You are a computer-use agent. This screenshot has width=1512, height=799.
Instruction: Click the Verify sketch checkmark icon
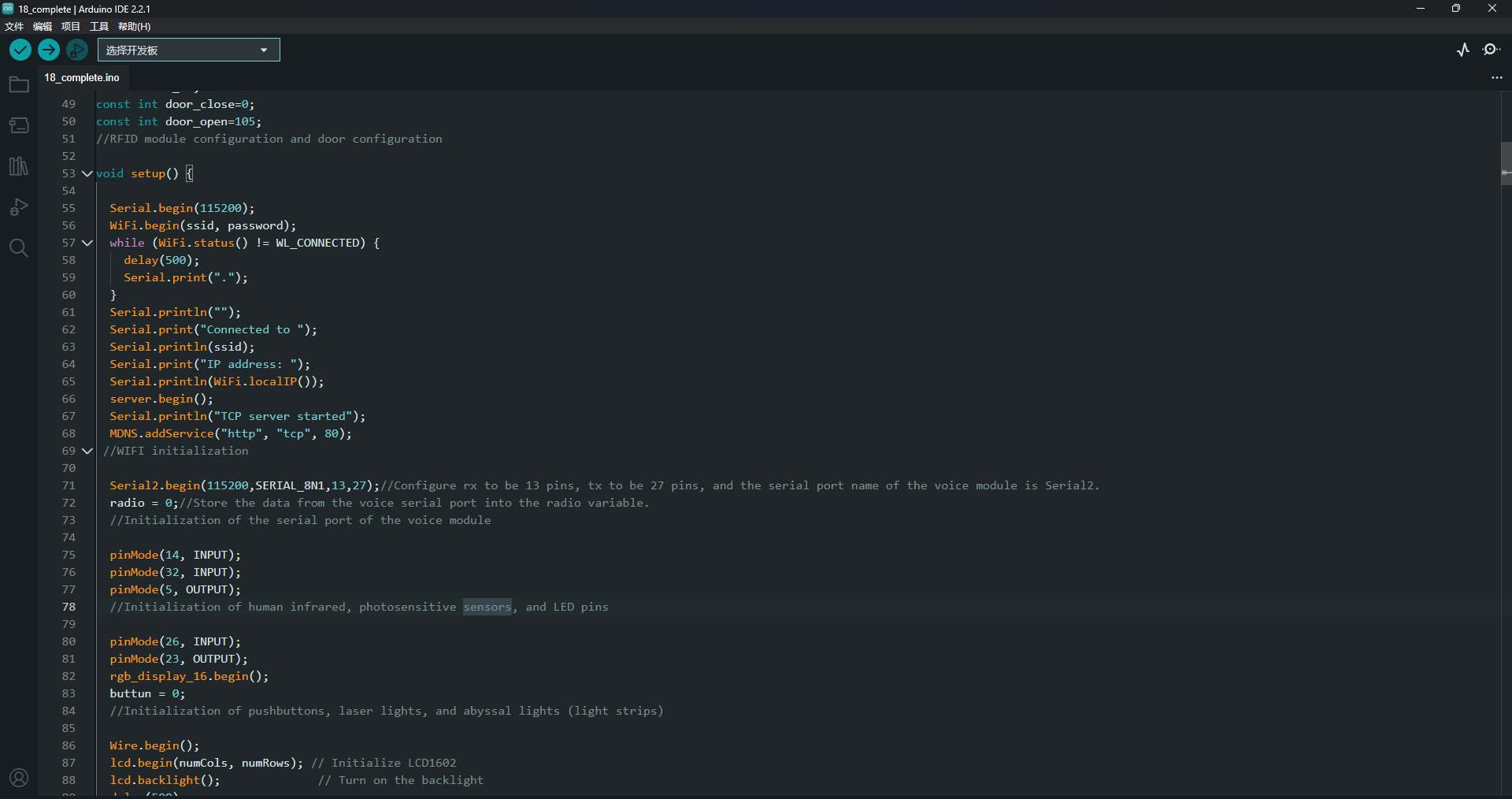(20, 50)
